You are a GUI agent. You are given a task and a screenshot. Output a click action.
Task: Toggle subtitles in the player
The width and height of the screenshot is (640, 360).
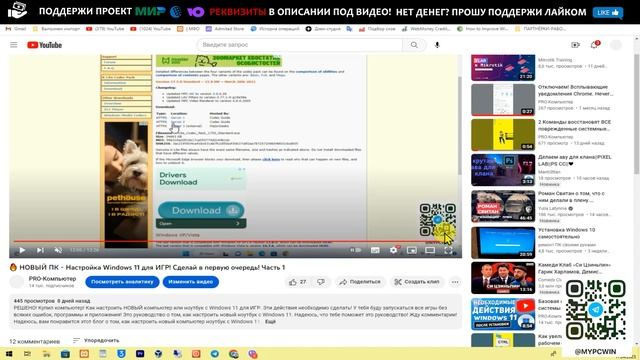coord(375,250)
